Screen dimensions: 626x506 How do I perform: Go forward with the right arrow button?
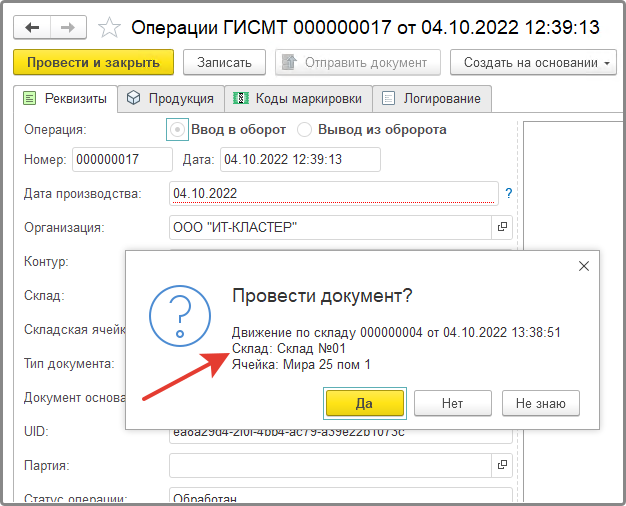tap(68, 28)
